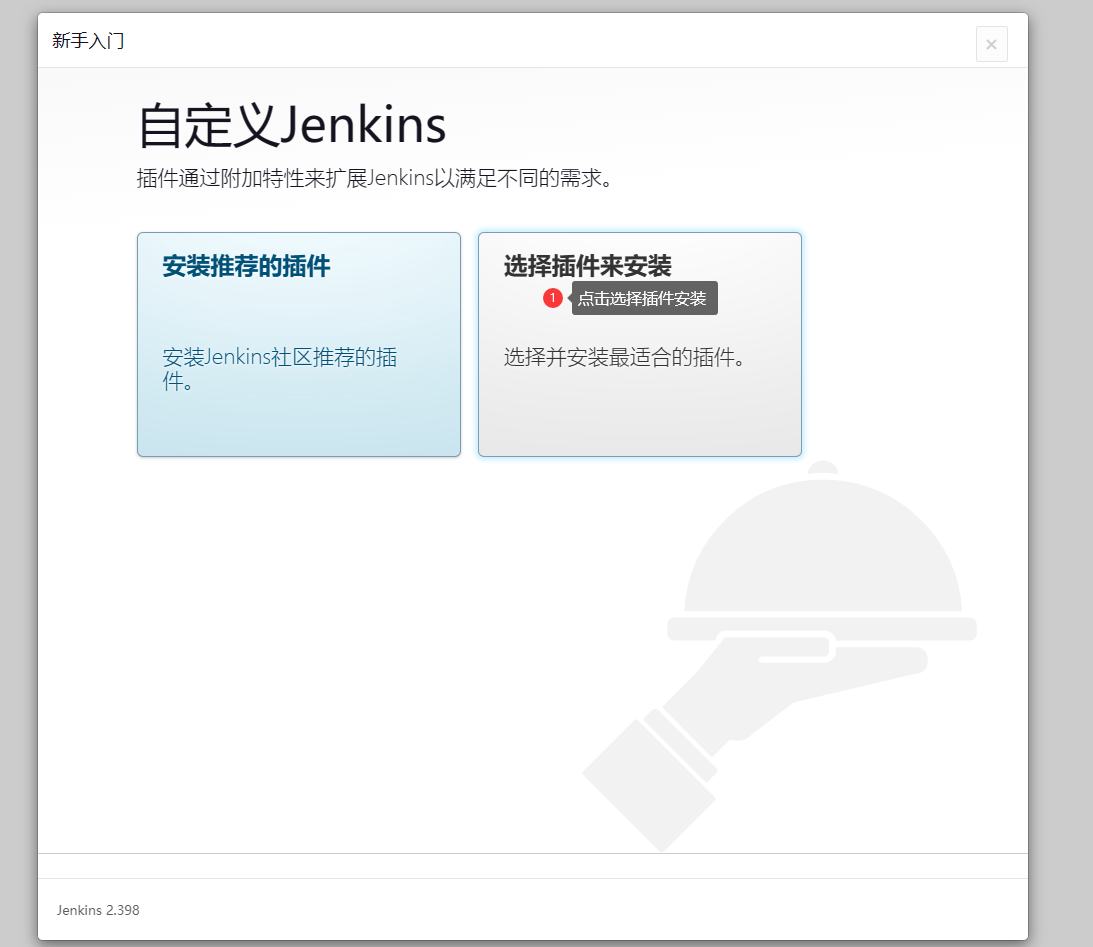This screenshot has height=947, width=1093.
Task: Click the 插件通过附加特性来扩展Jenkins description line
Action: (375, 178)
